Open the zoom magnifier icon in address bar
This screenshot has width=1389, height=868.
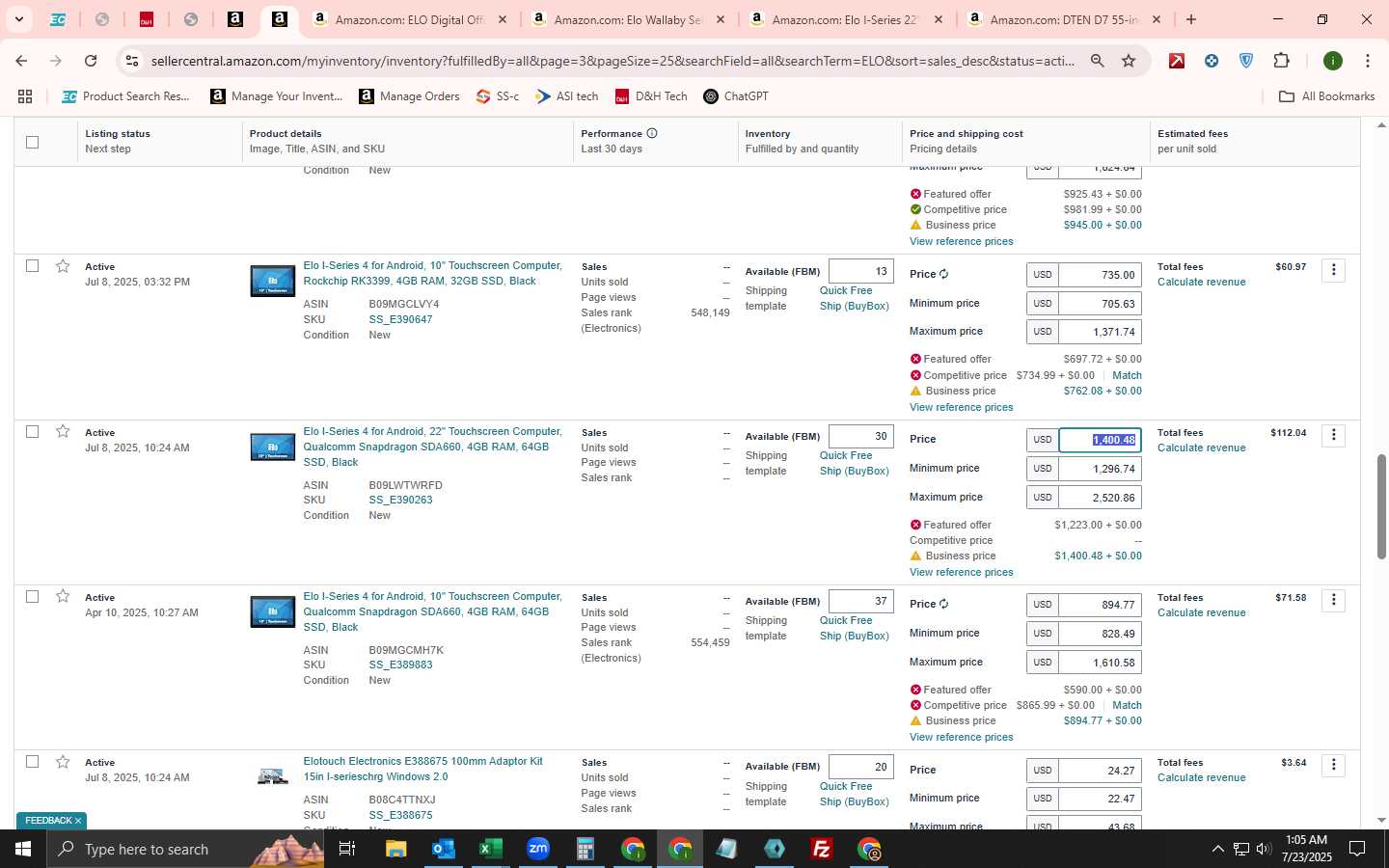1097,61
